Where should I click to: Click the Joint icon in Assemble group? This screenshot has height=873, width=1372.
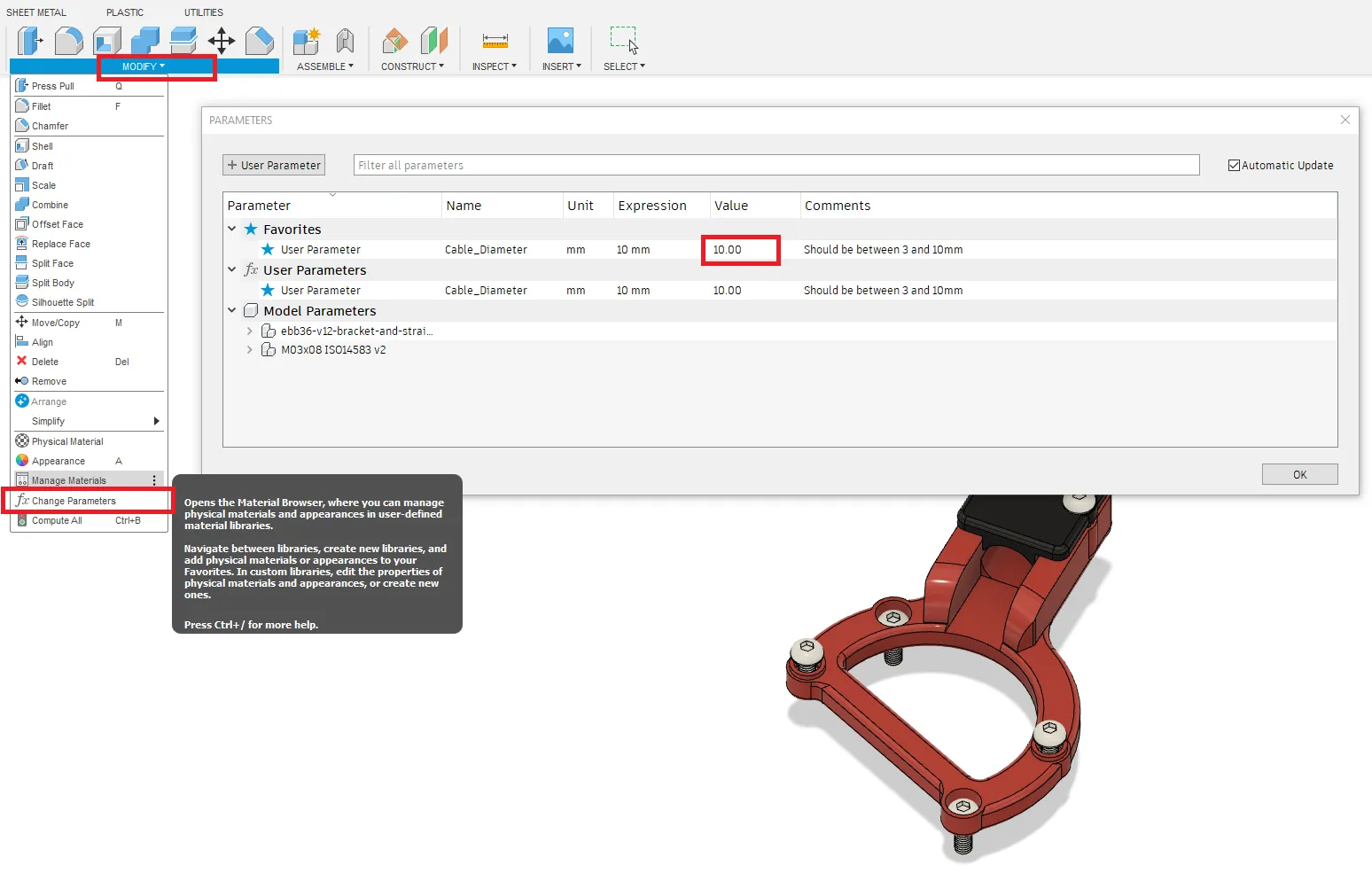(345, 41)
